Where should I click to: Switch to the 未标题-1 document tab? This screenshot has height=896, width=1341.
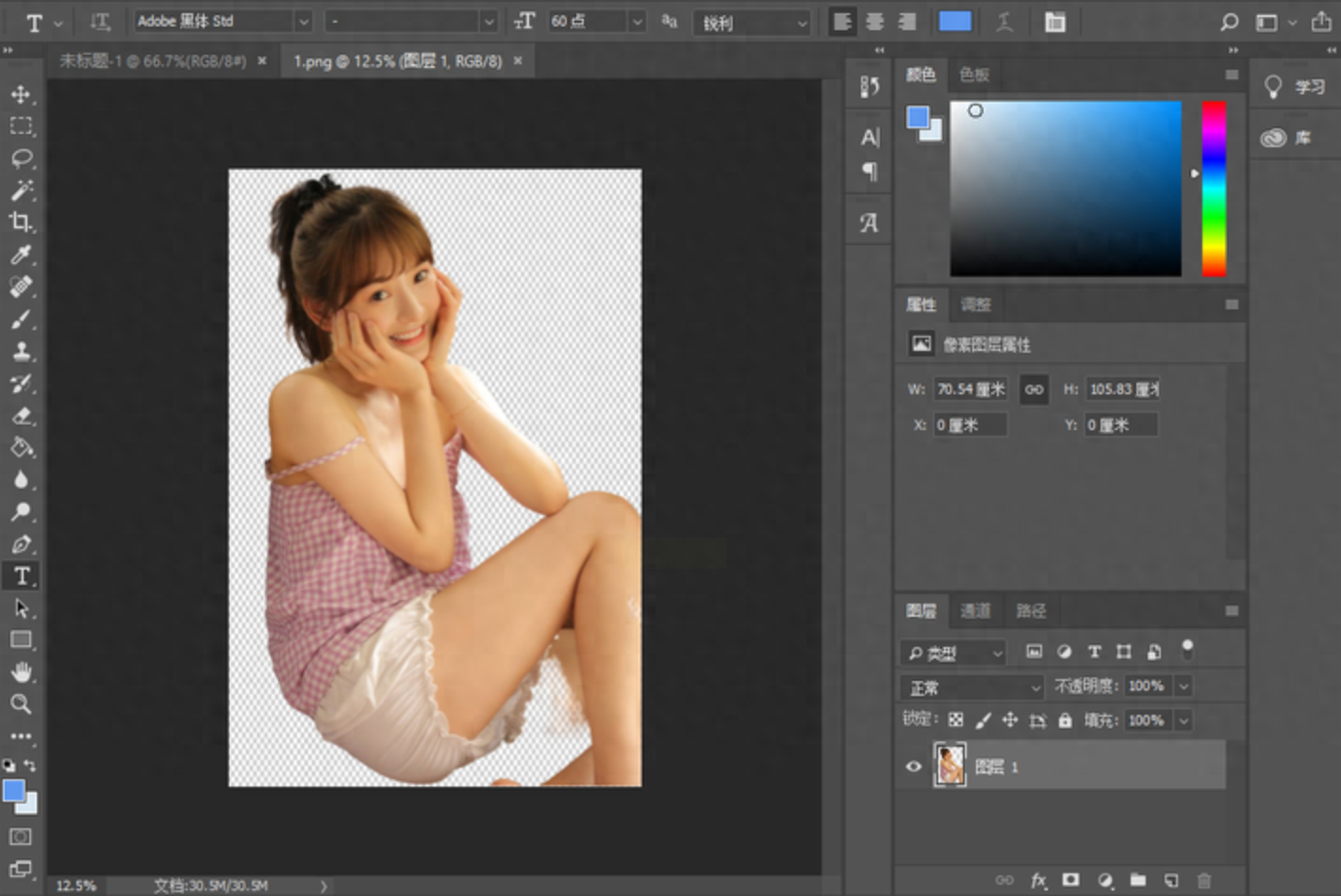coord(152,61)
